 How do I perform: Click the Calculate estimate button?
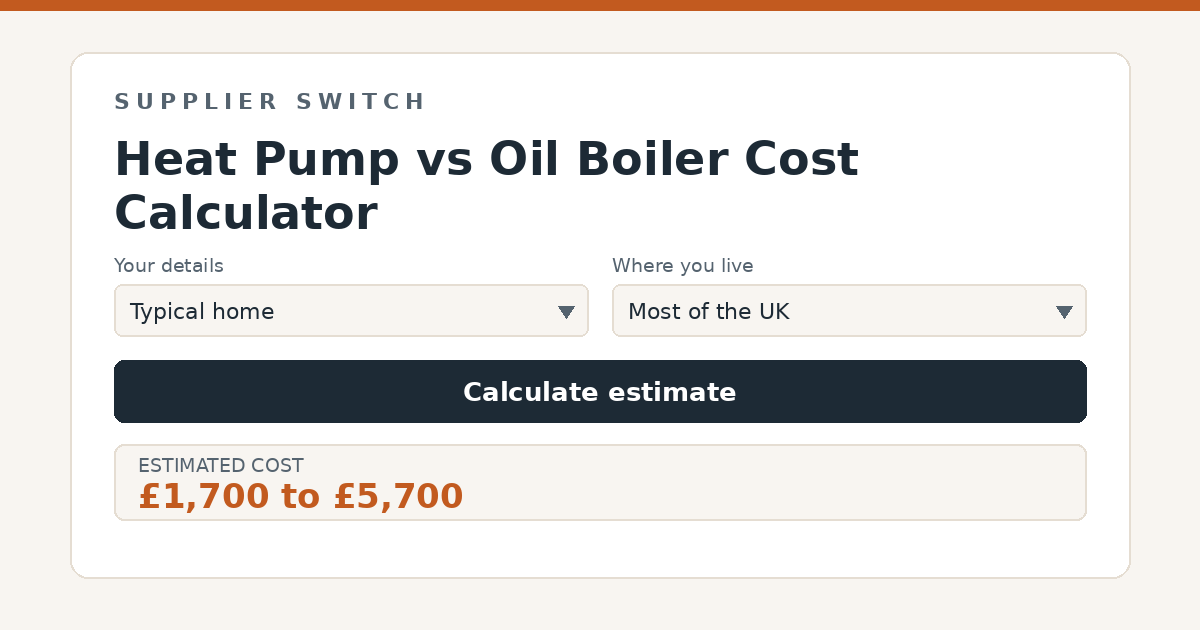tap(600, 392)
